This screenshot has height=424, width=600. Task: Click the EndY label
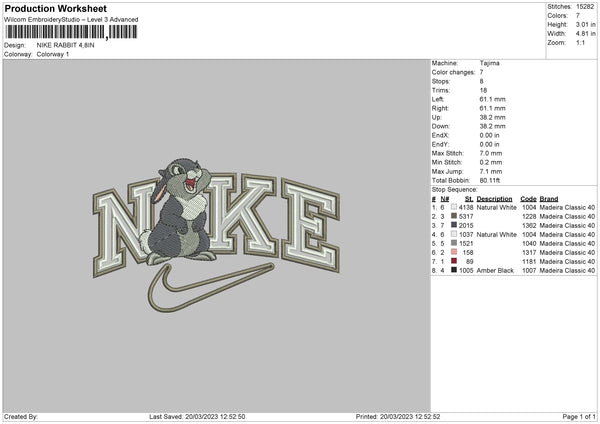[440, 145]
